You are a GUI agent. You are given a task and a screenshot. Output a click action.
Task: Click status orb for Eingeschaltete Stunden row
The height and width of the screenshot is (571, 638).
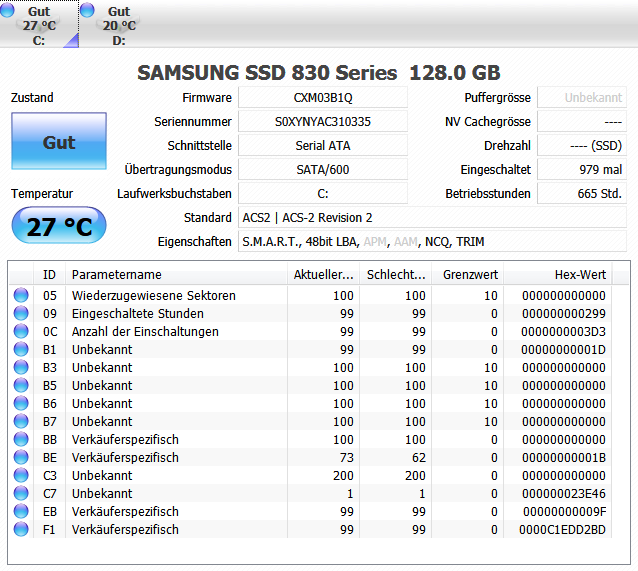click(x=21, y=314)
